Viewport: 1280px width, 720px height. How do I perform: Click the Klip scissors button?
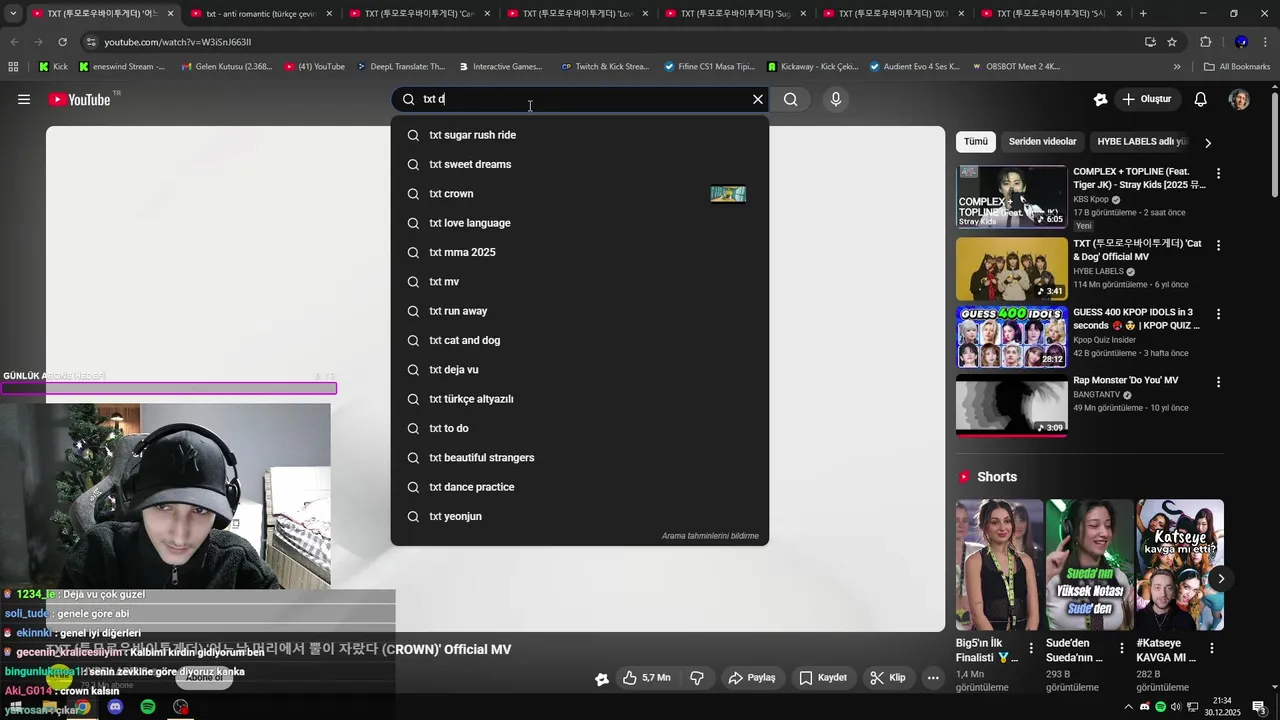(888, 678)
